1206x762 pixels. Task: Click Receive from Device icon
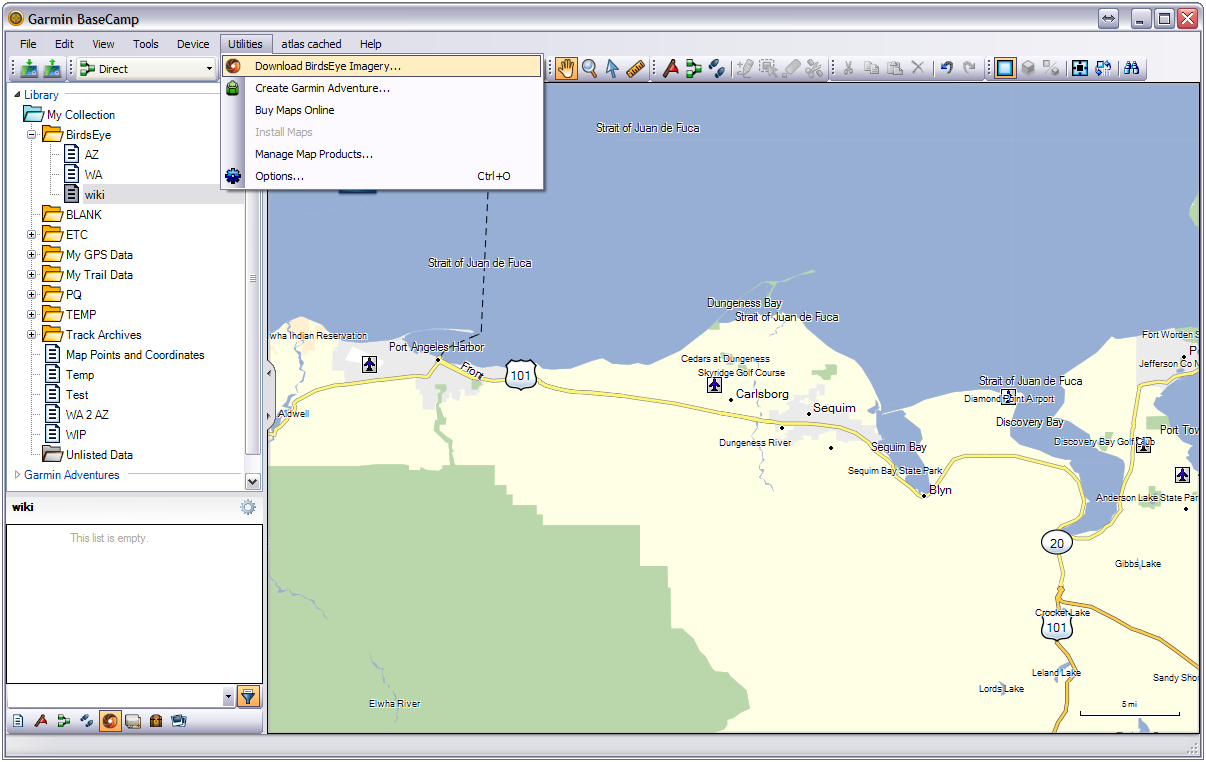[52, 68]
